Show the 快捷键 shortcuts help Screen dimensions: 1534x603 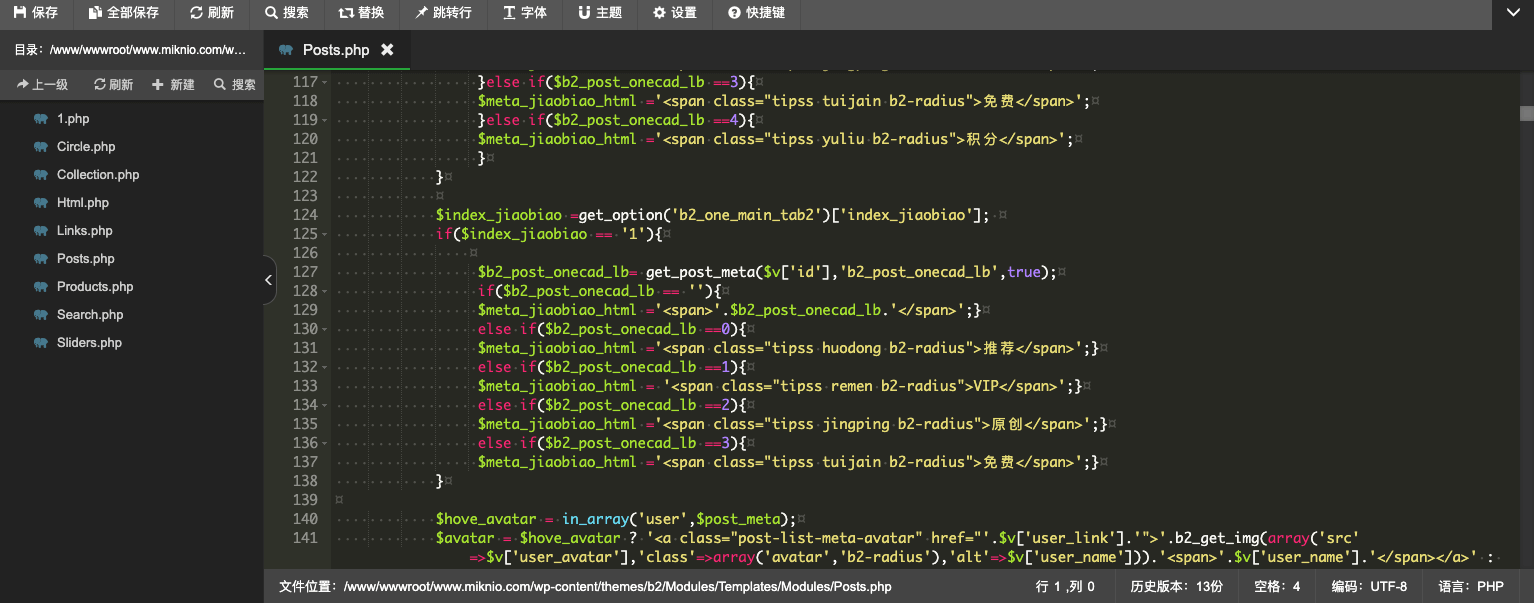[x=756, y=13]
